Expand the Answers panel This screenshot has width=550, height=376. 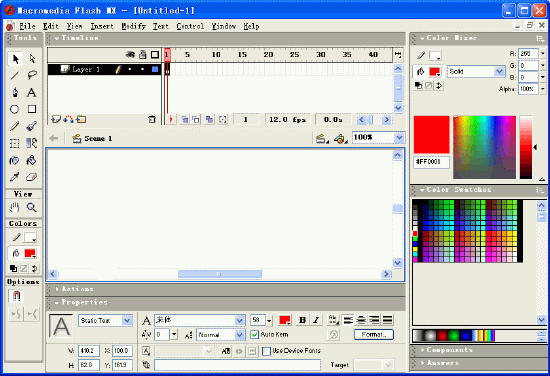pyautogui.click(x=422, y=363)
